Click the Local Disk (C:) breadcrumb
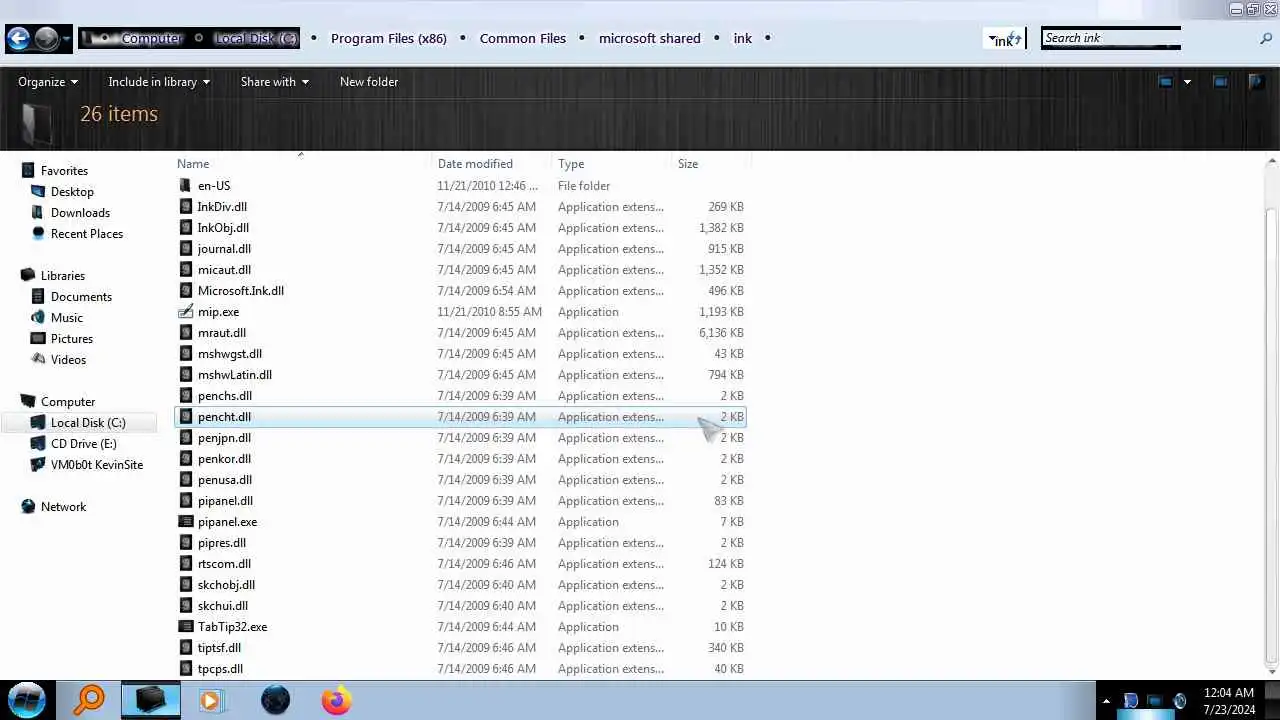 (x=256, y=39)
